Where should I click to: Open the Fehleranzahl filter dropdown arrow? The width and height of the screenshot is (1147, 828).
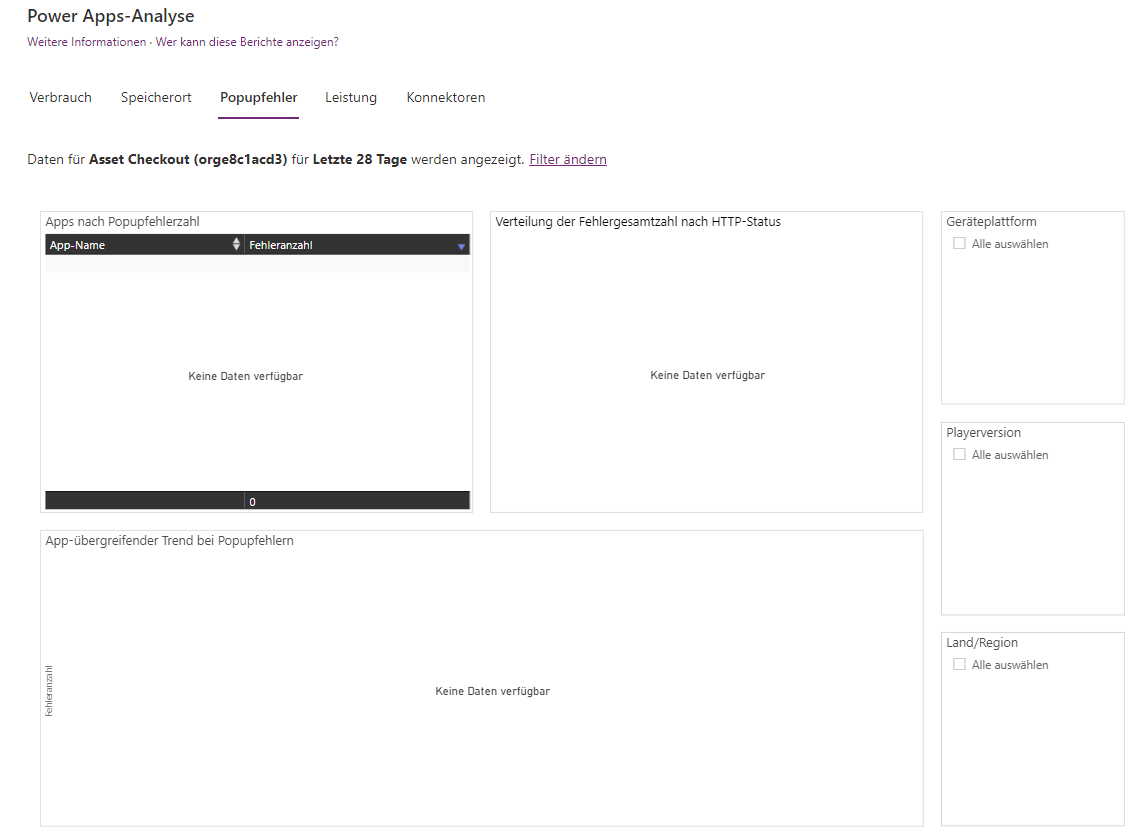click(461, 244)
